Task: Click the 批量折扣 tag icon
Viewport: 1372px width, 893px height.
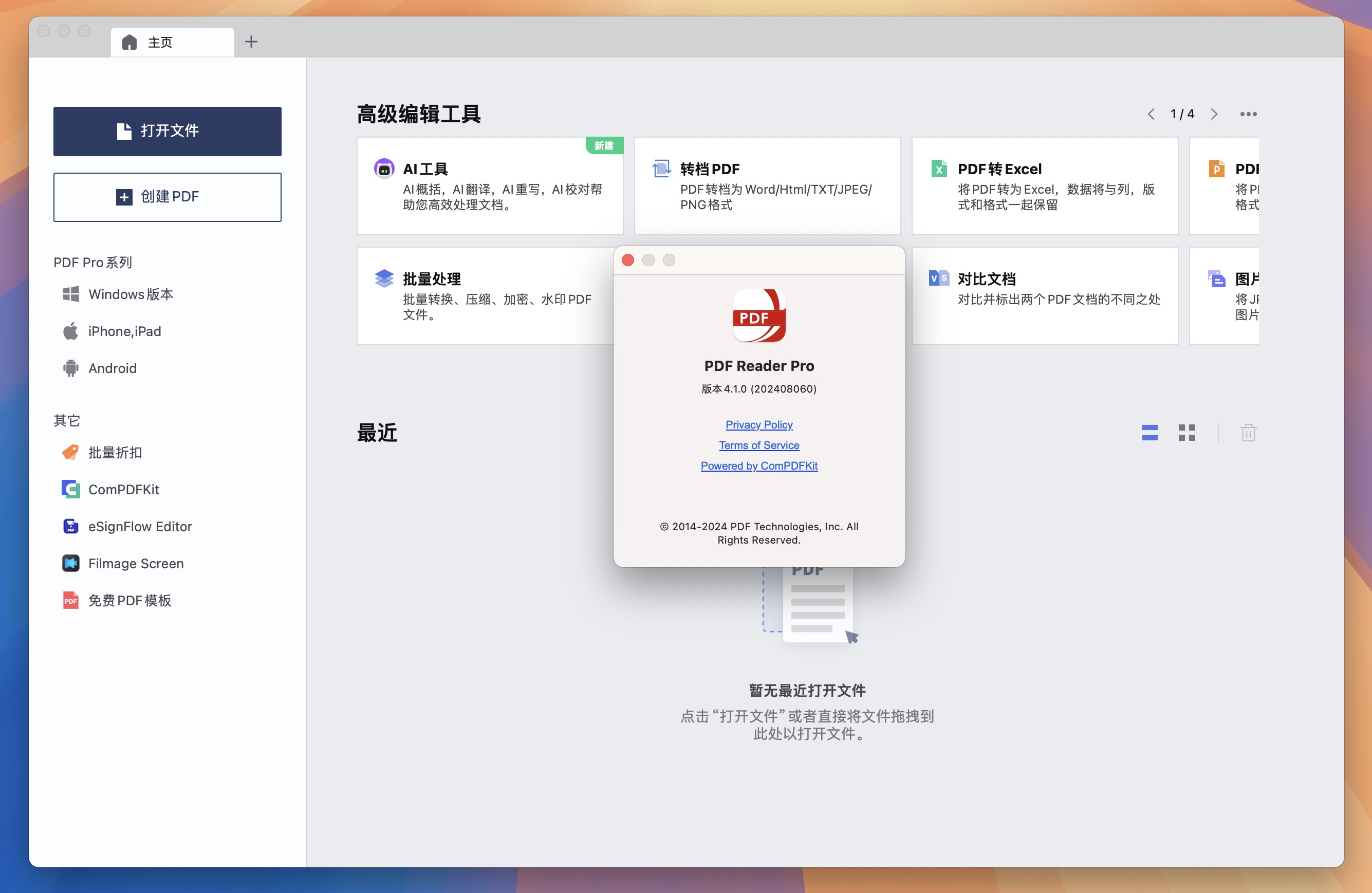Action: click(x=70, y=452)
